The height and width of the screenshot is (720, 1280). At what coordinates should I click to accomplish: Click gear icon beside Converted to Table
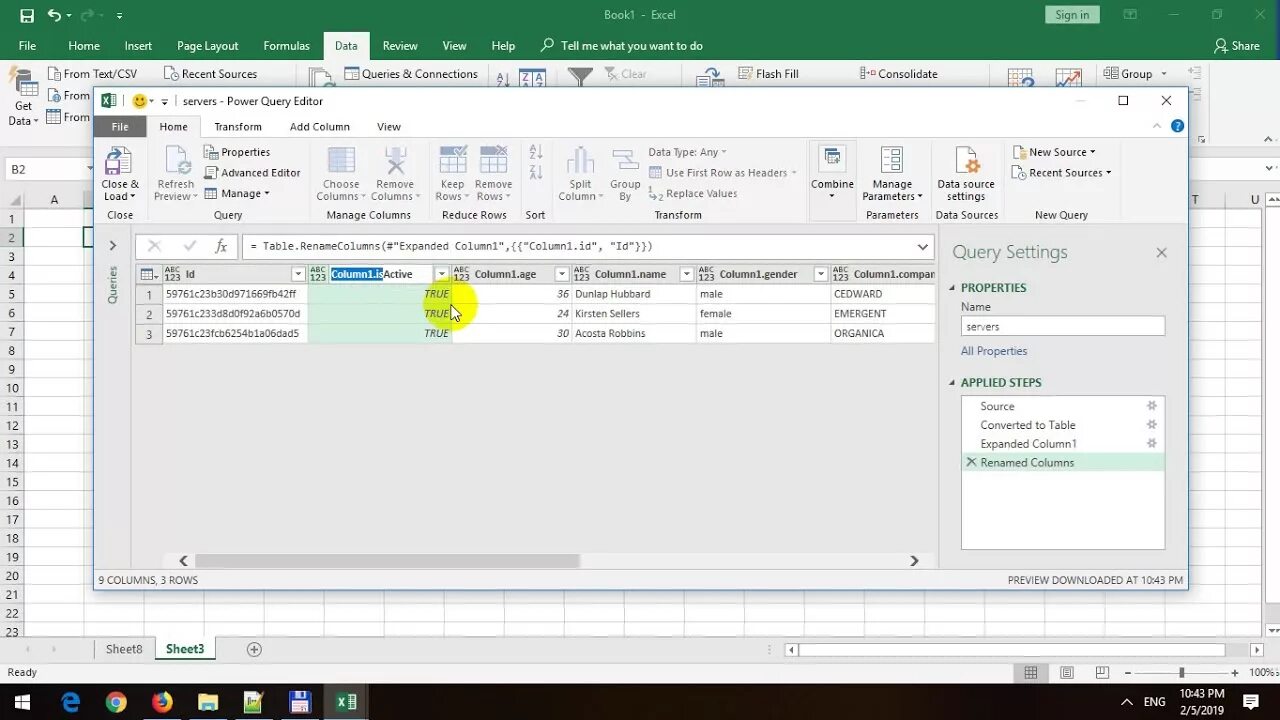point(1152,425)
